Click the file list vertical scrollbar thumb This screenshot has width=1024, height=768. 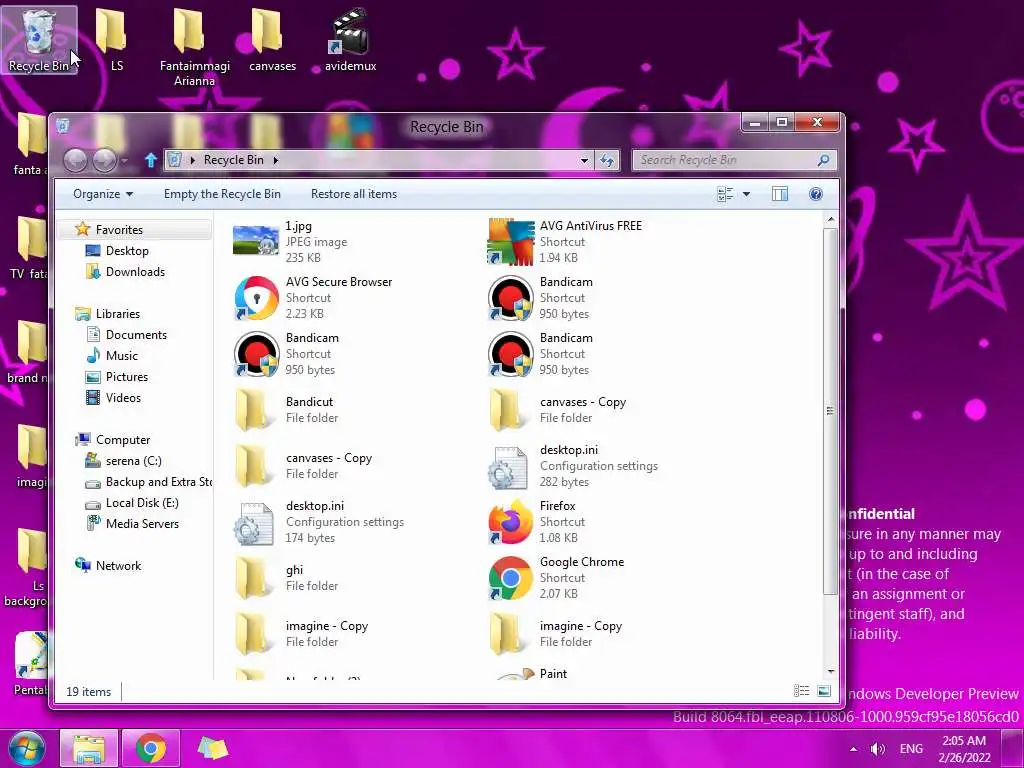point(829,411)
